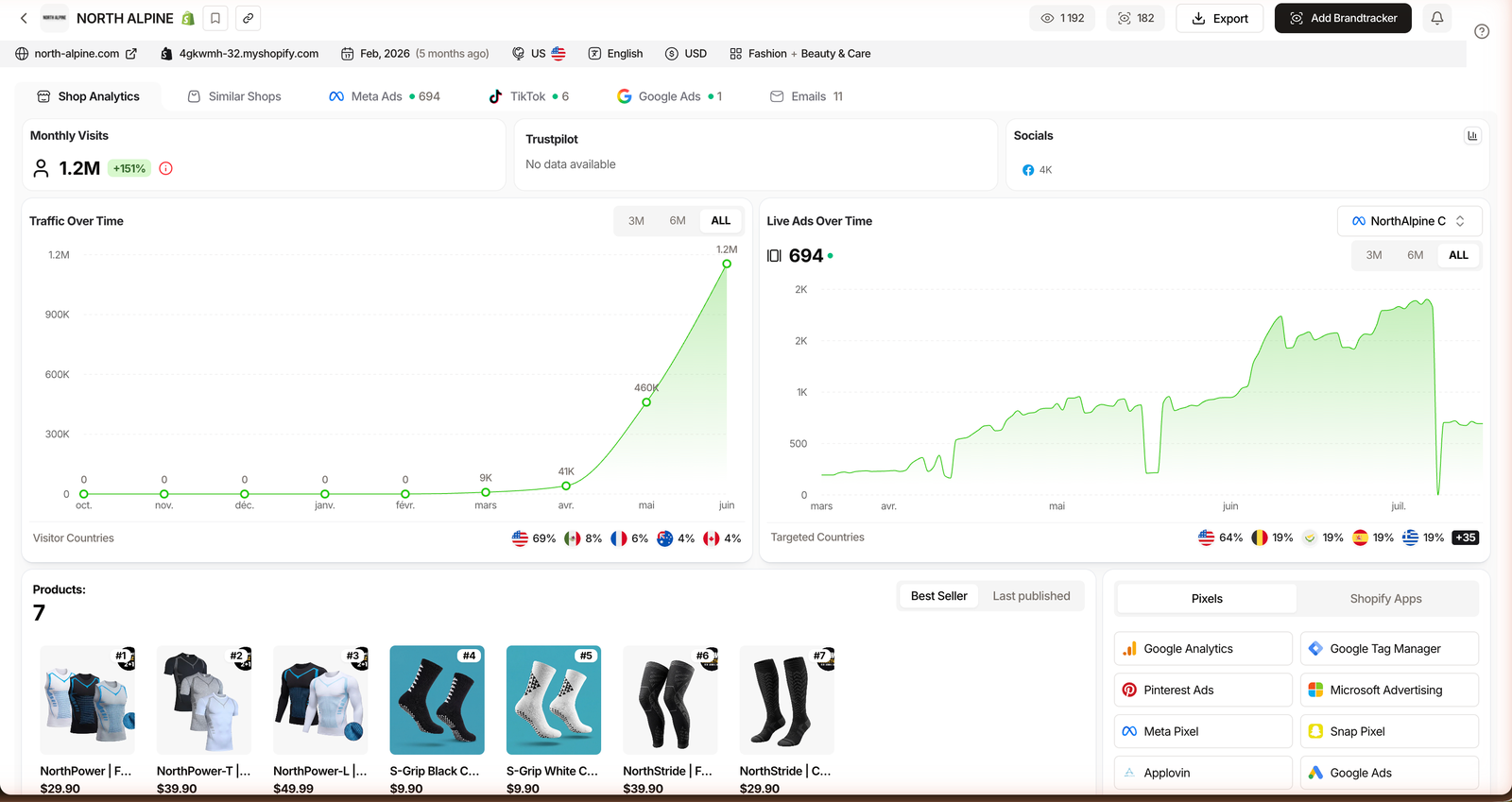
Task: Set Traffic Over Time to 3M
Action: 636,221
